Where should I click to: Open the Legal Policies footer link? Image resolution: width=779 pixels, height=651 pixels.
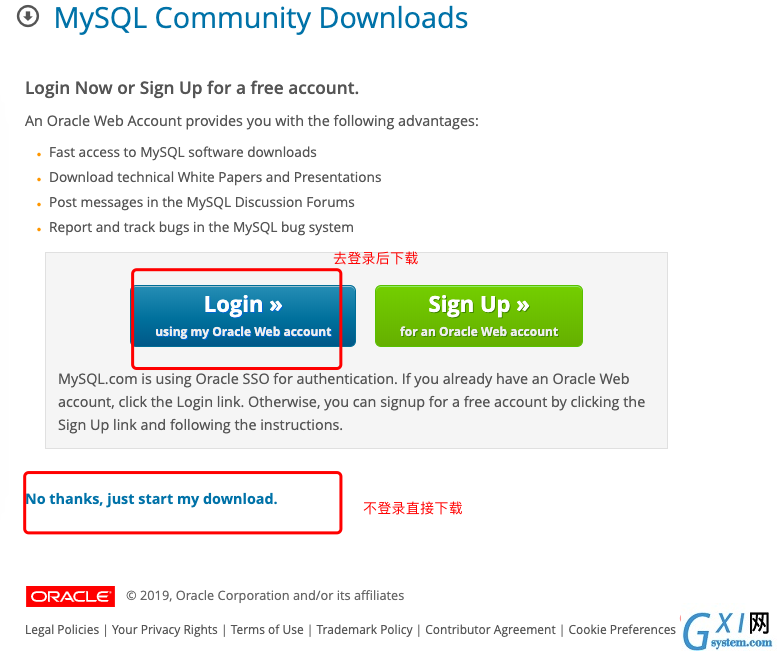(62, 630)
